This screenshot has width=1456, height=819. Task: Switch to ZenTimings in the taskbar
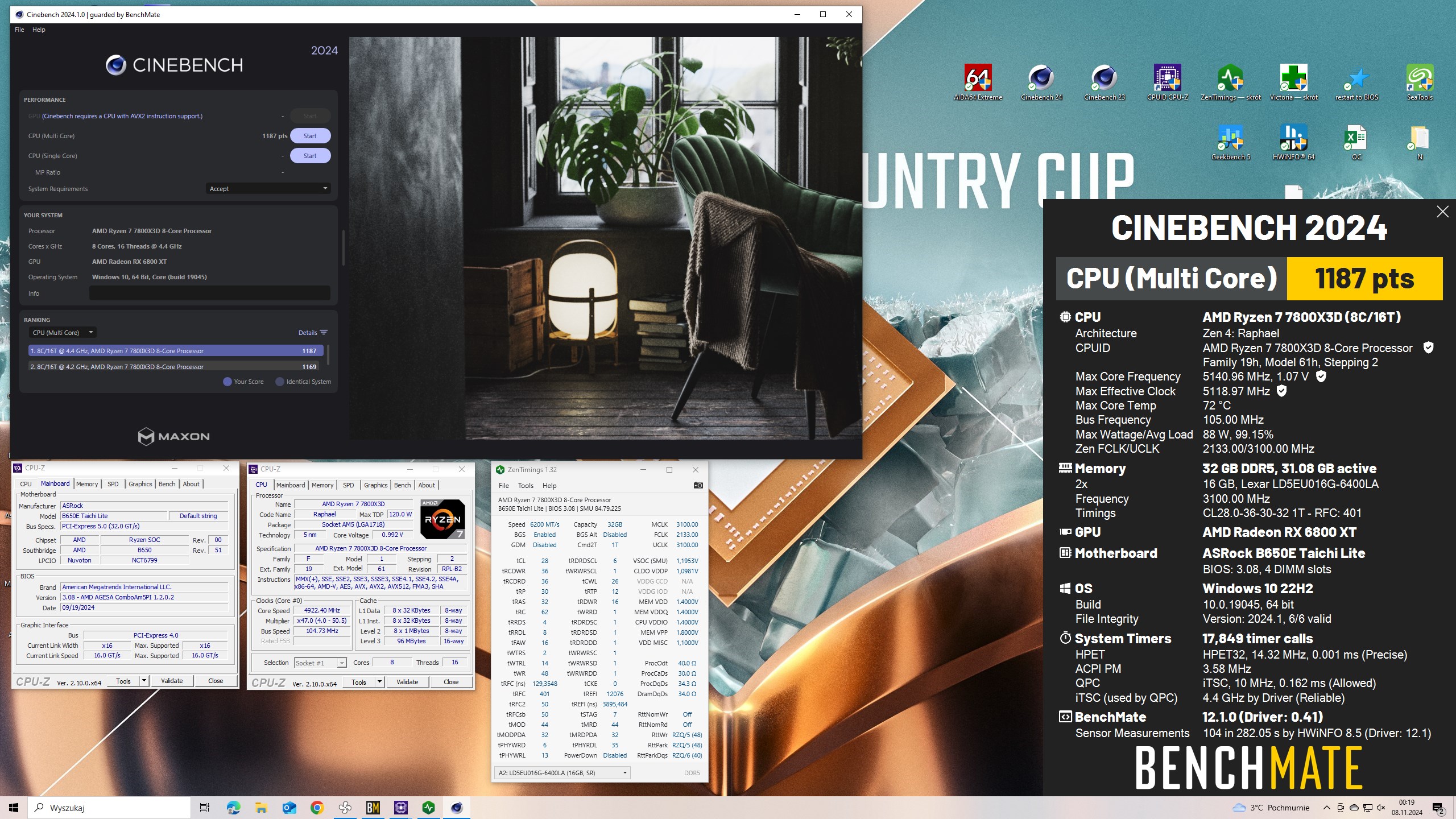point(428,808)
